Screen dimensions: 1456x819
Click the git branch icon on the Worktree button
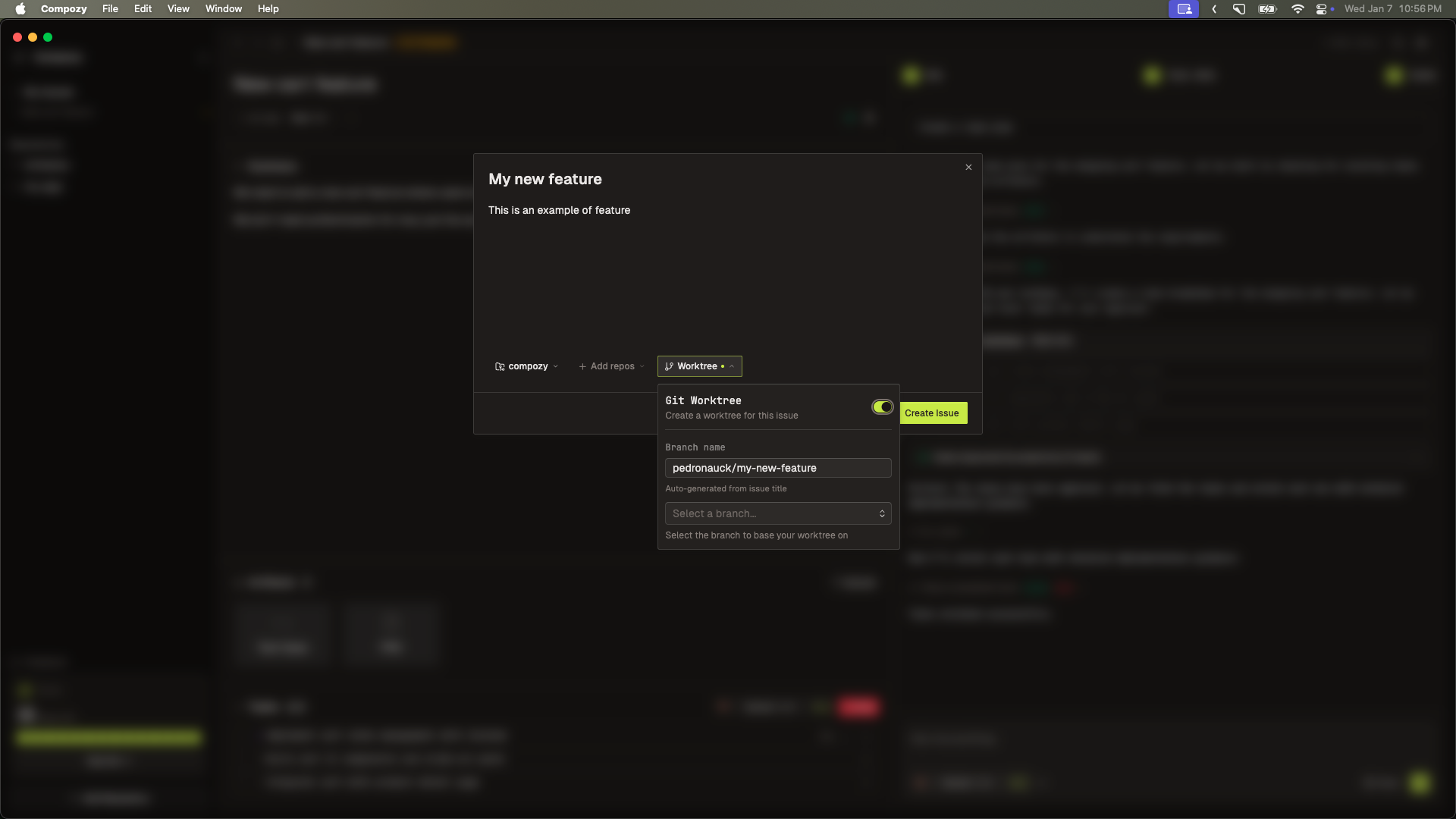pos(667,366)
